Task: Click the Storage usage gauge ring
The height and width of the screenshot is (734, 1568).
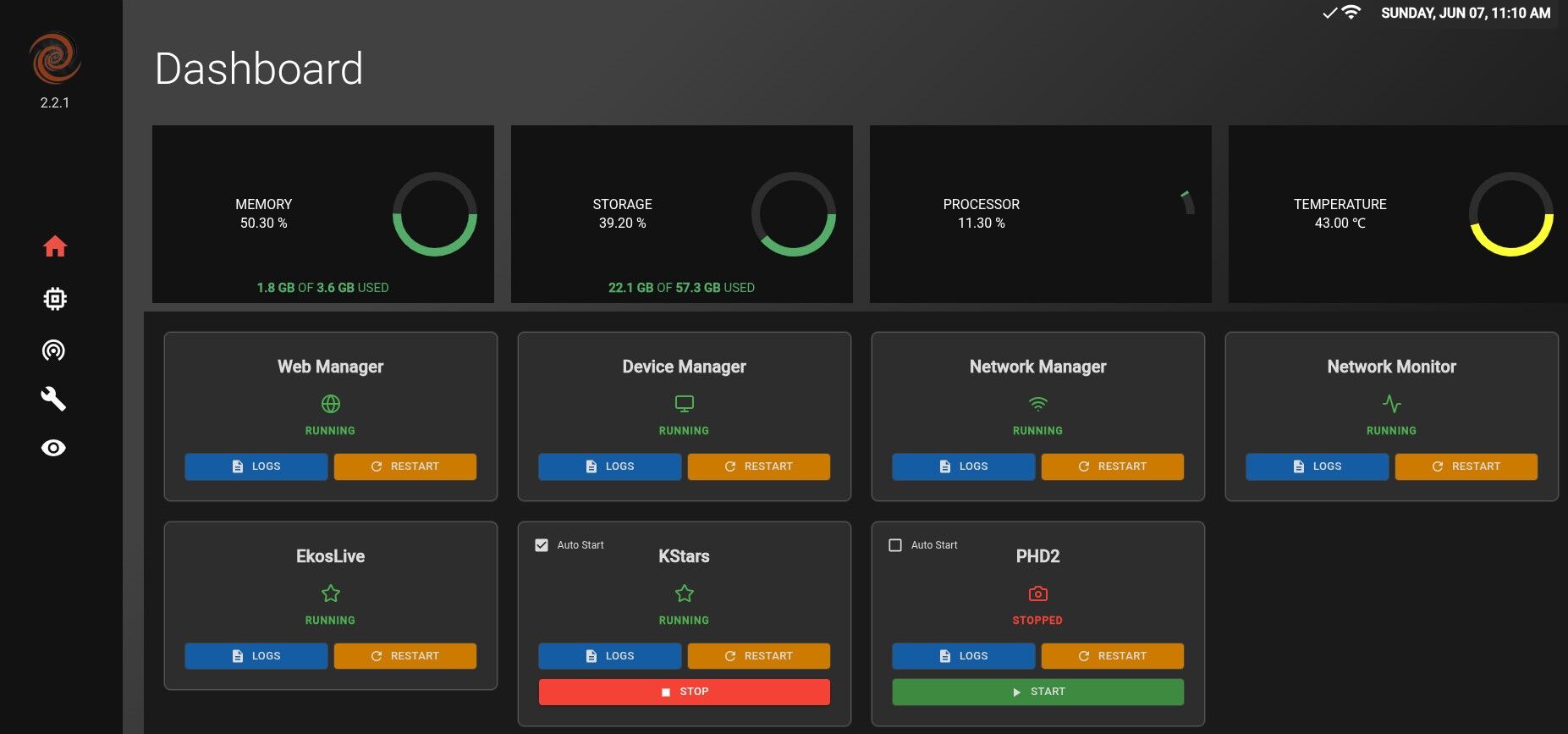Action: point(794,214)
